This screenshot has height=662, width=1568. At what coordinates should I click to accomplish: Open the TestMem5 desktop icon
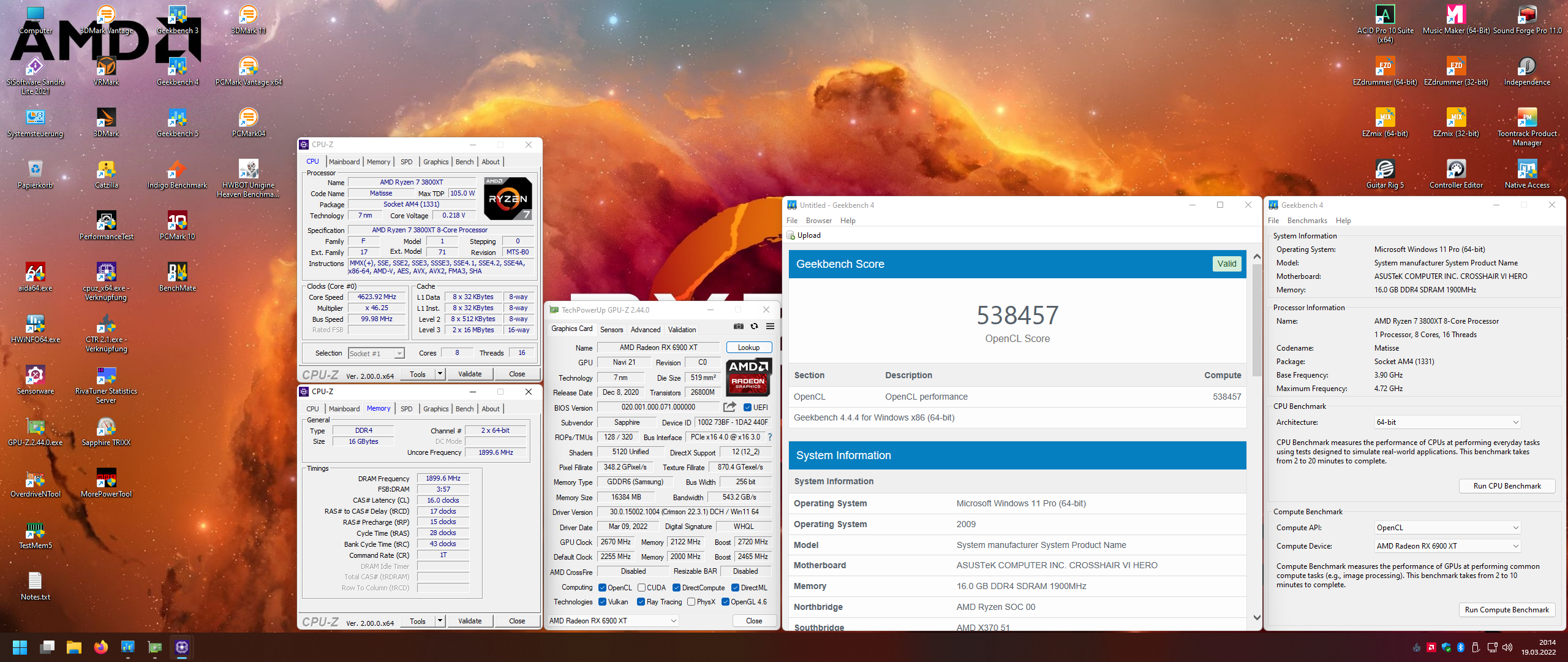(35, 534)
